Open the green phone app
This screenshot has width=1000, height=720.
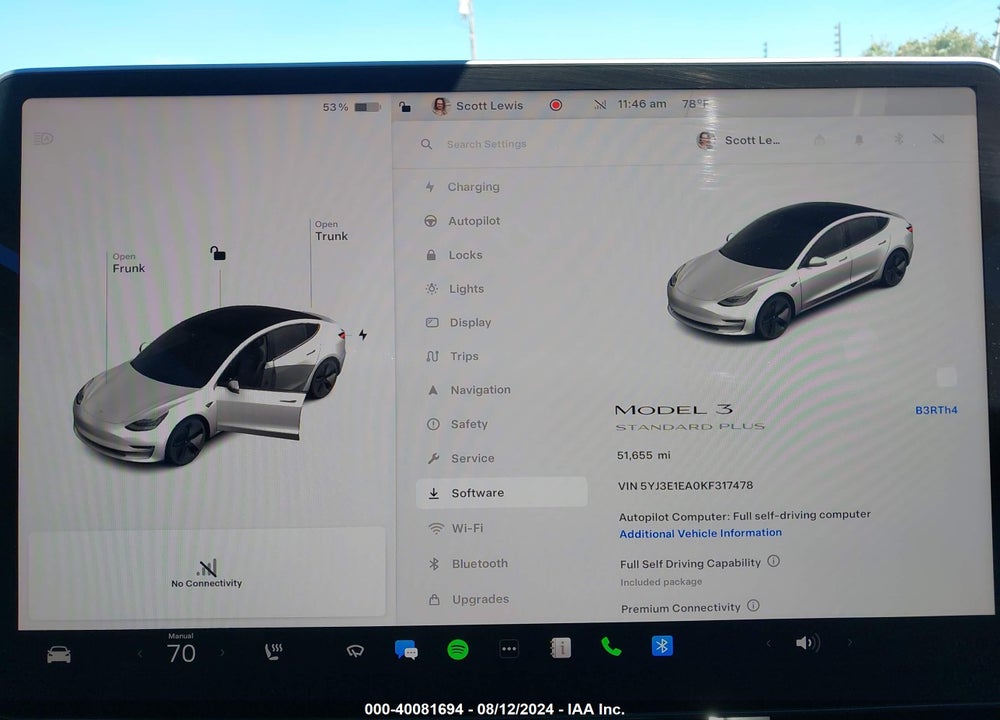[x=611, y=647]
